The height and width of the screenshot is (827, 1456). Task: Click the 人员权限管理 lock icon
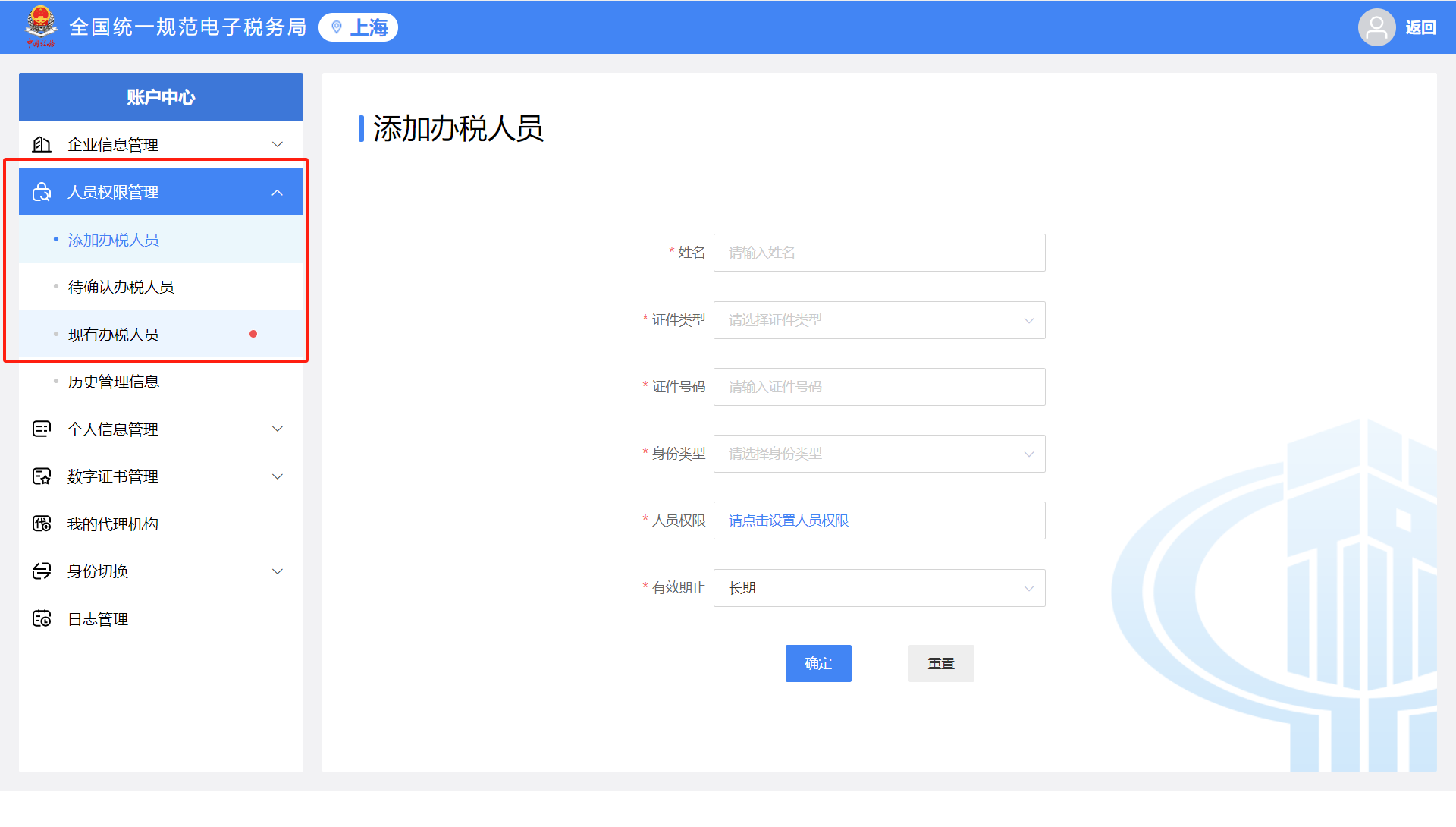tap(42, 192)
